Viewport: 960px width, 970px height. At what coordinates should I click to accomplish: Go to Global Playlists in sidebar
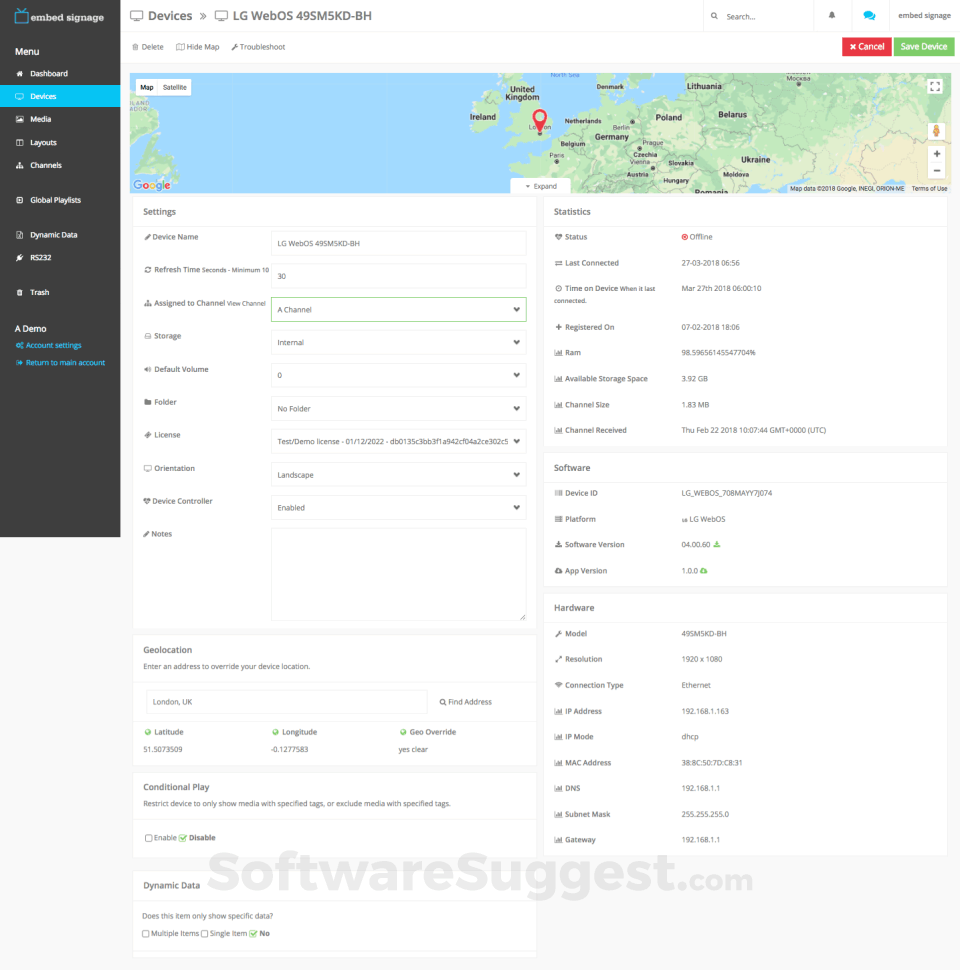[55, 200]
